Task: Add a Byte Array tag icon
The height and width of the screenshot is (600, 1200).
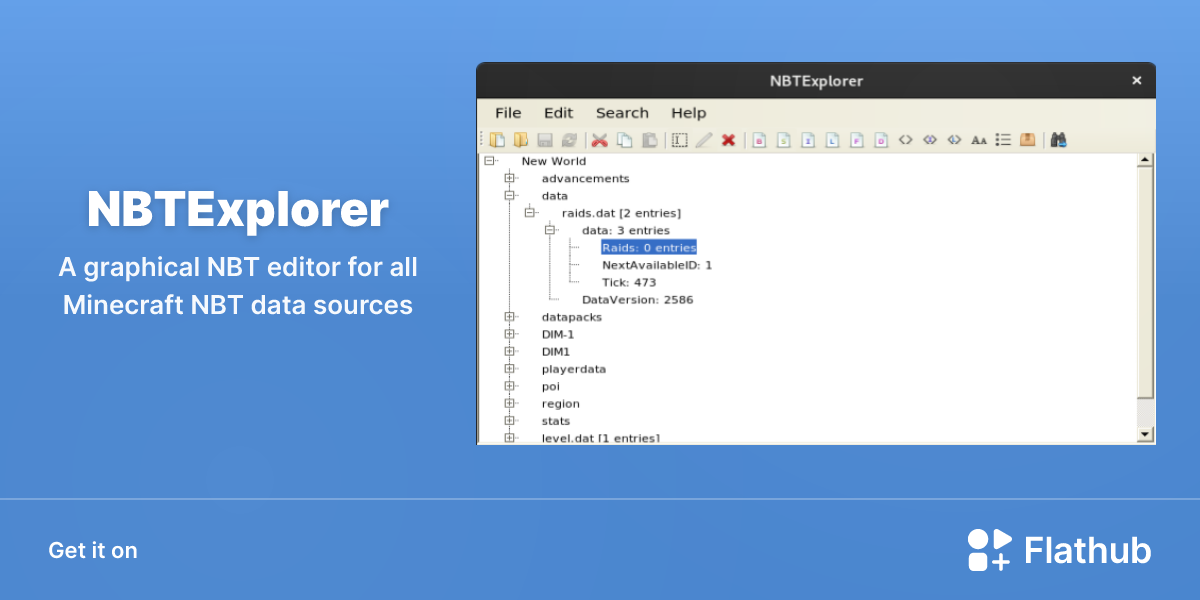Action: [905, 140]
